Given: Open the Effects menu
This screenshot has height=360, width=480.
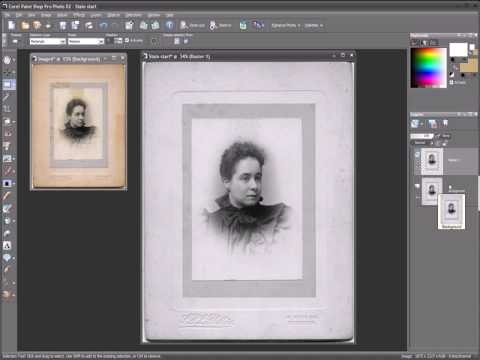Looking at the screenshot, I should coord(79,15).
